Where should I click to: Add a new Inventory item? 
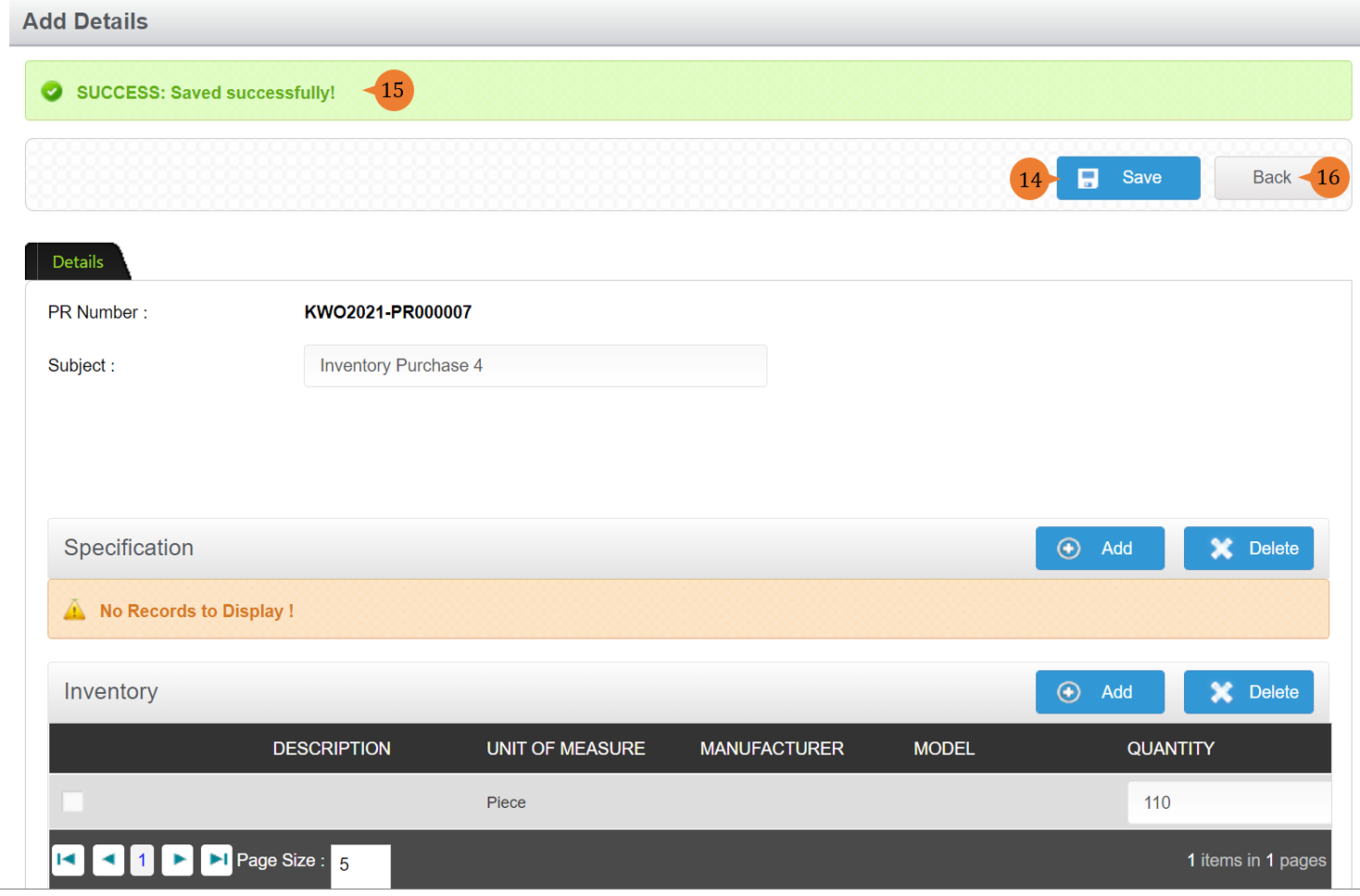click(1100, 692)
